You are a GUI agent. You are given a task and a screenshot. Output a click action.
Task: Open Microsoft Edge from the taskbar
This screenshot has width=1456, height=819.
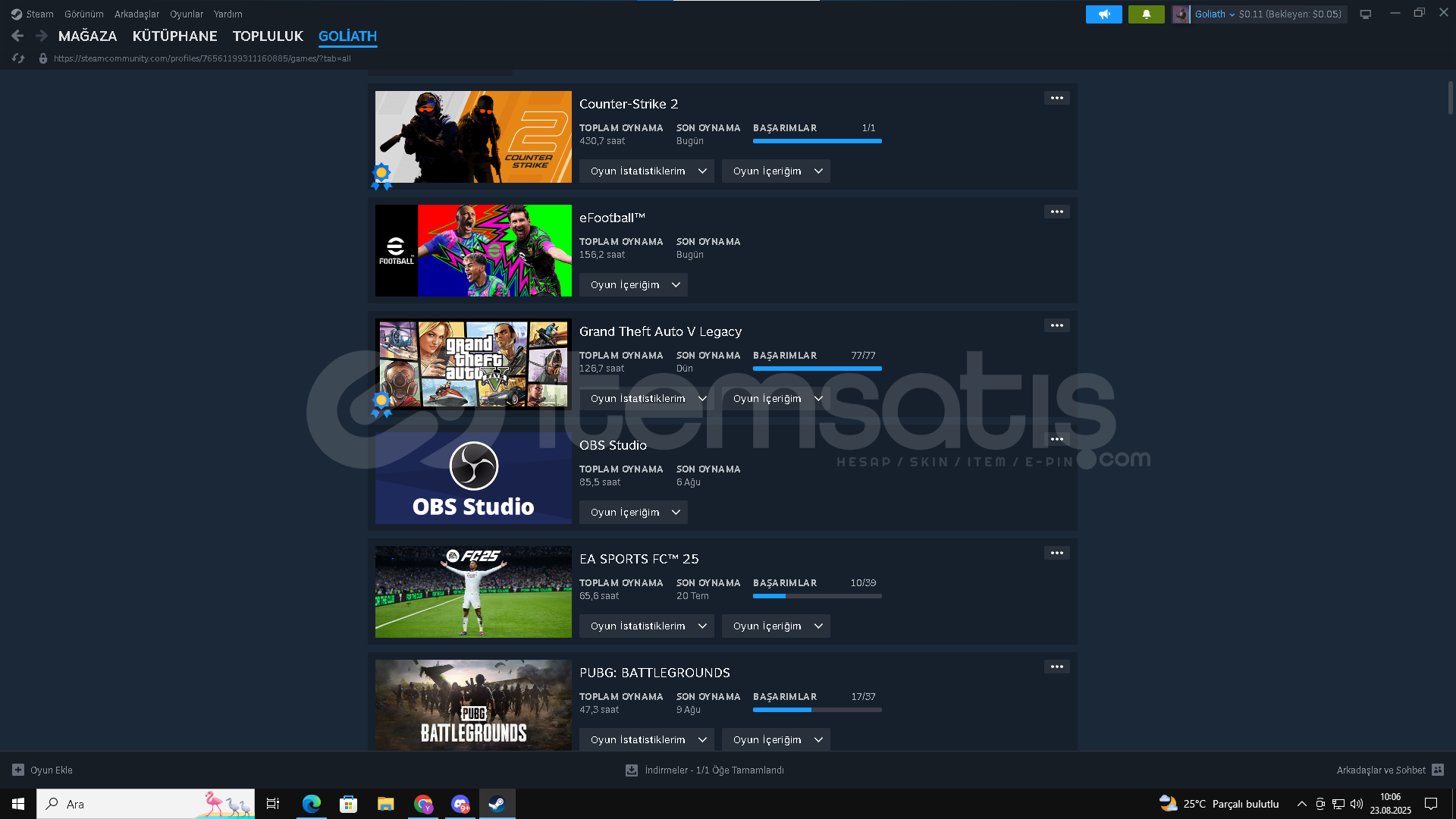[311, 804]
